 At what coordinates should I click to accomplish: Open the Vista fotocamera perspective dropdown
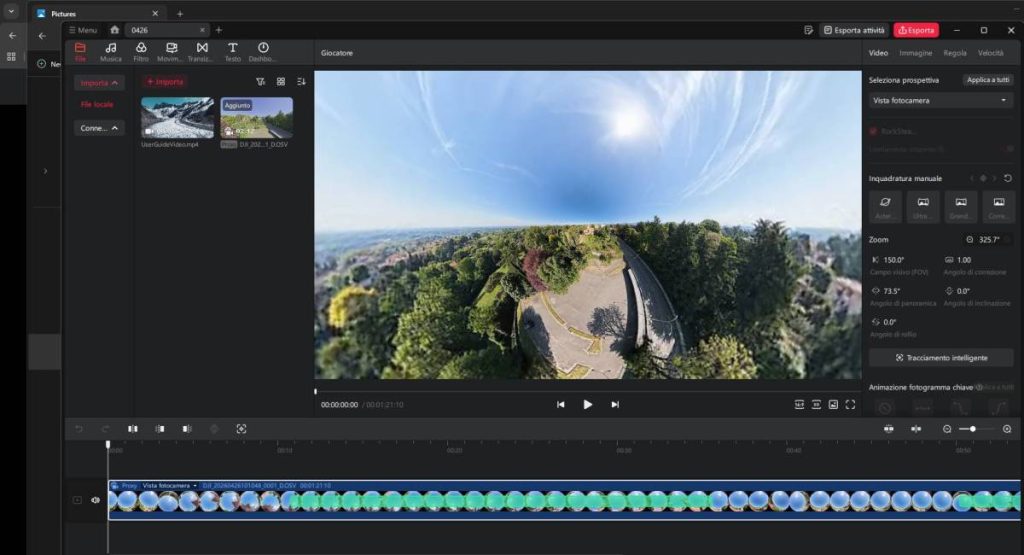(x=941, y=100)
